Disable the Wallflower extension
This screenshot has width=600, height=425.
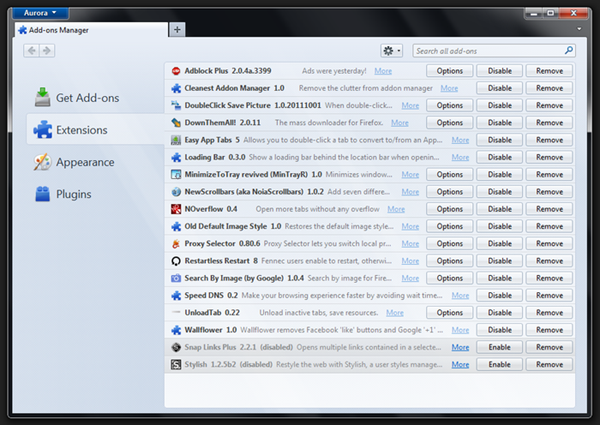pyautogui.click(x=499, y=330)
